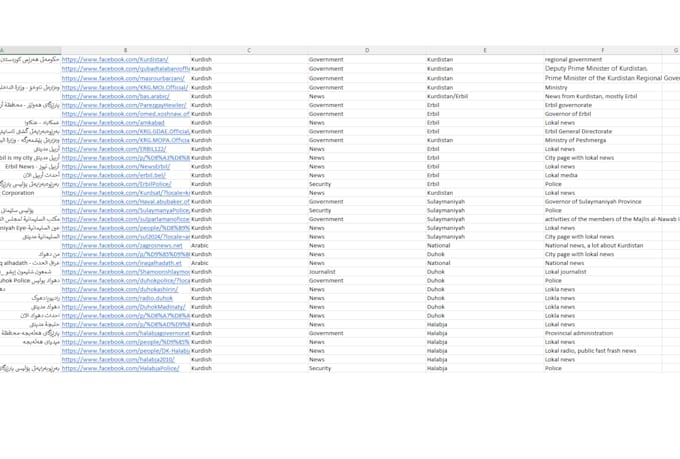Open the facebook.com/ERBIL122/ link
The height and width of the screenshot is (459, 680).
coord(114,149)
